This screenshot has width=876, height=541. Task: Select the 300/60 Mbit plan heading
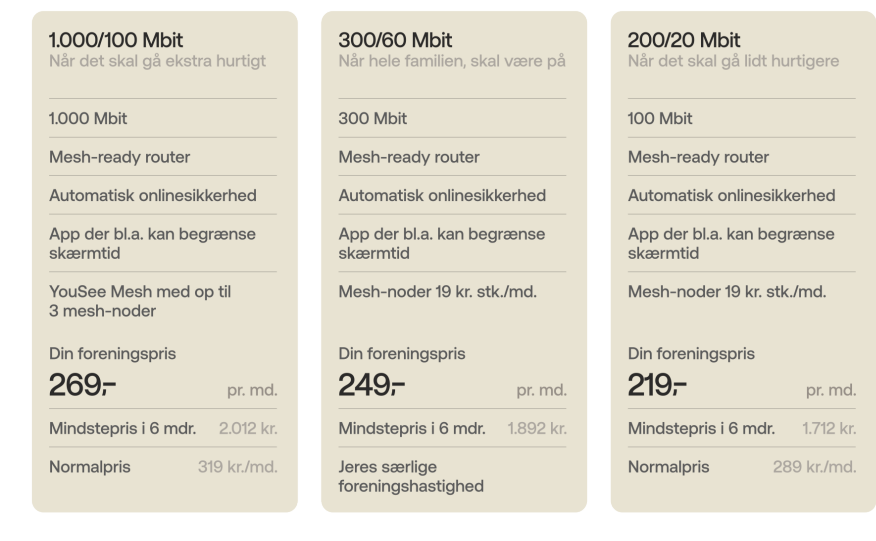coord(395,40)
